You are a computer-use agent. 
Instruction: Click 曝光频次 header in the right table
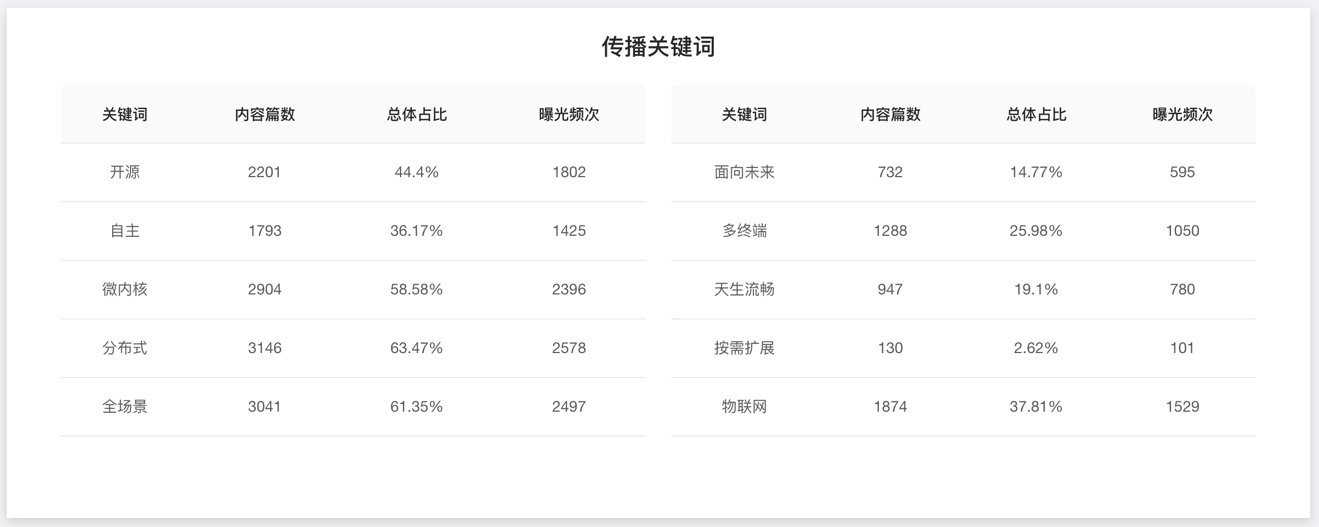tap(1182, 115)
